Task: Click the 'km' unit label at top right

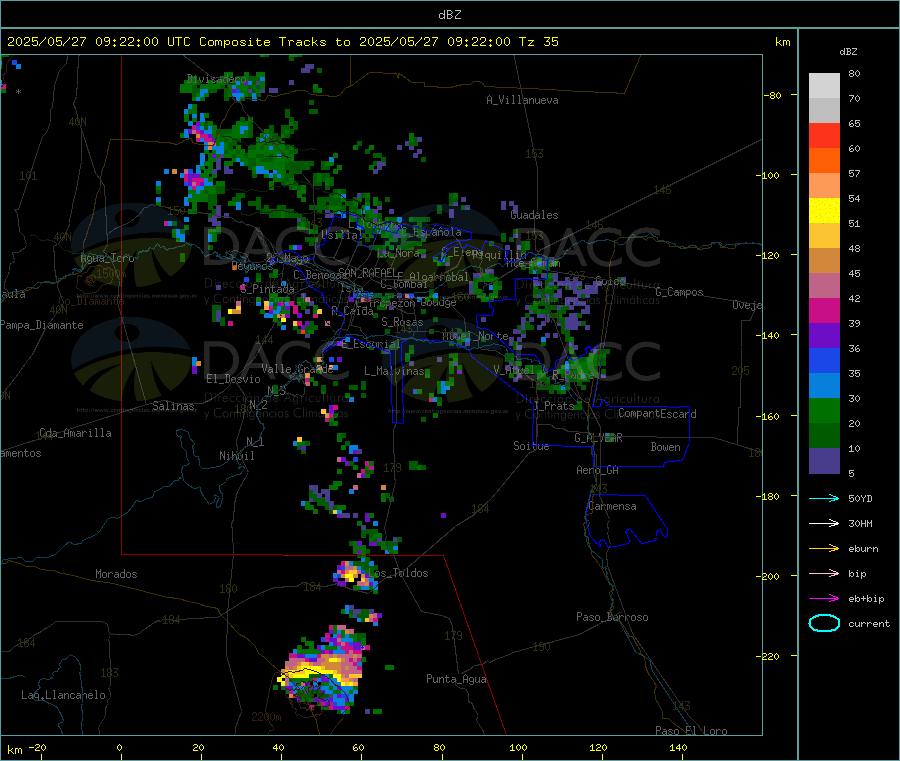Action: (782, 42)
